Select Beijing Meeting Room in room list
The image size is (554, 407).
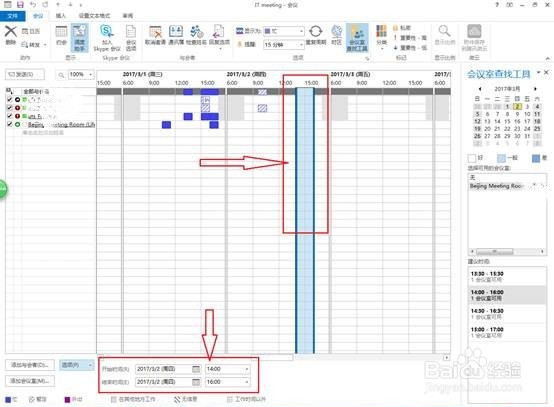[x=507, y=186]
